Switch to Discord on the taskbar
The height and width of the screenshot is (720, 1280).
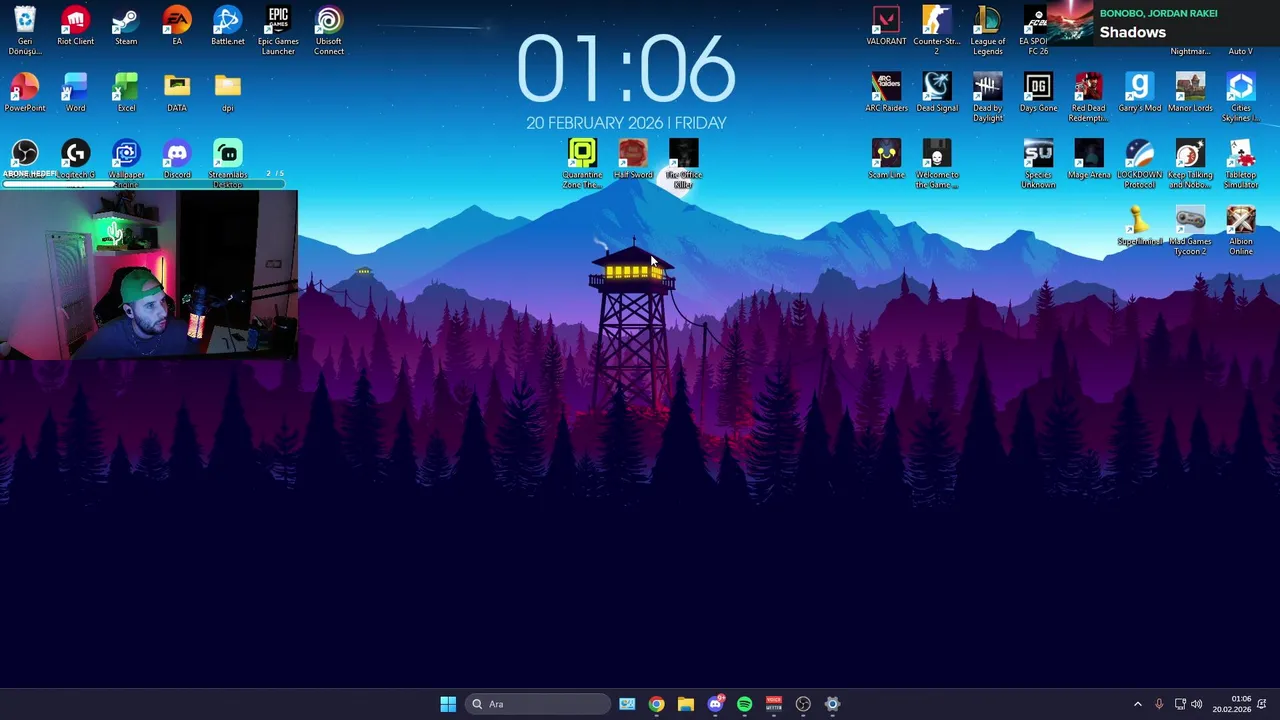pos(715,704)
